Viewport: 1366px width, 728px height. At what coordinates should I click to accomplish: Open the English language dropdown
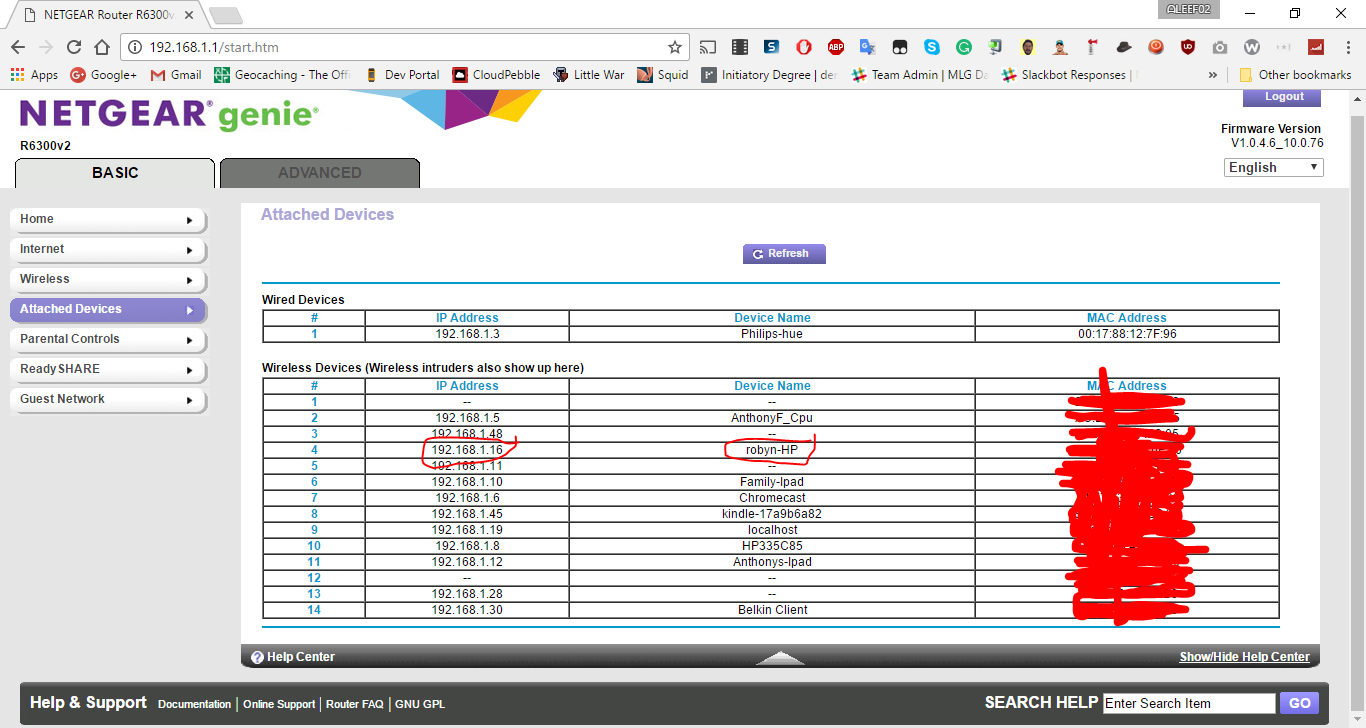[x=1273, y=168]
